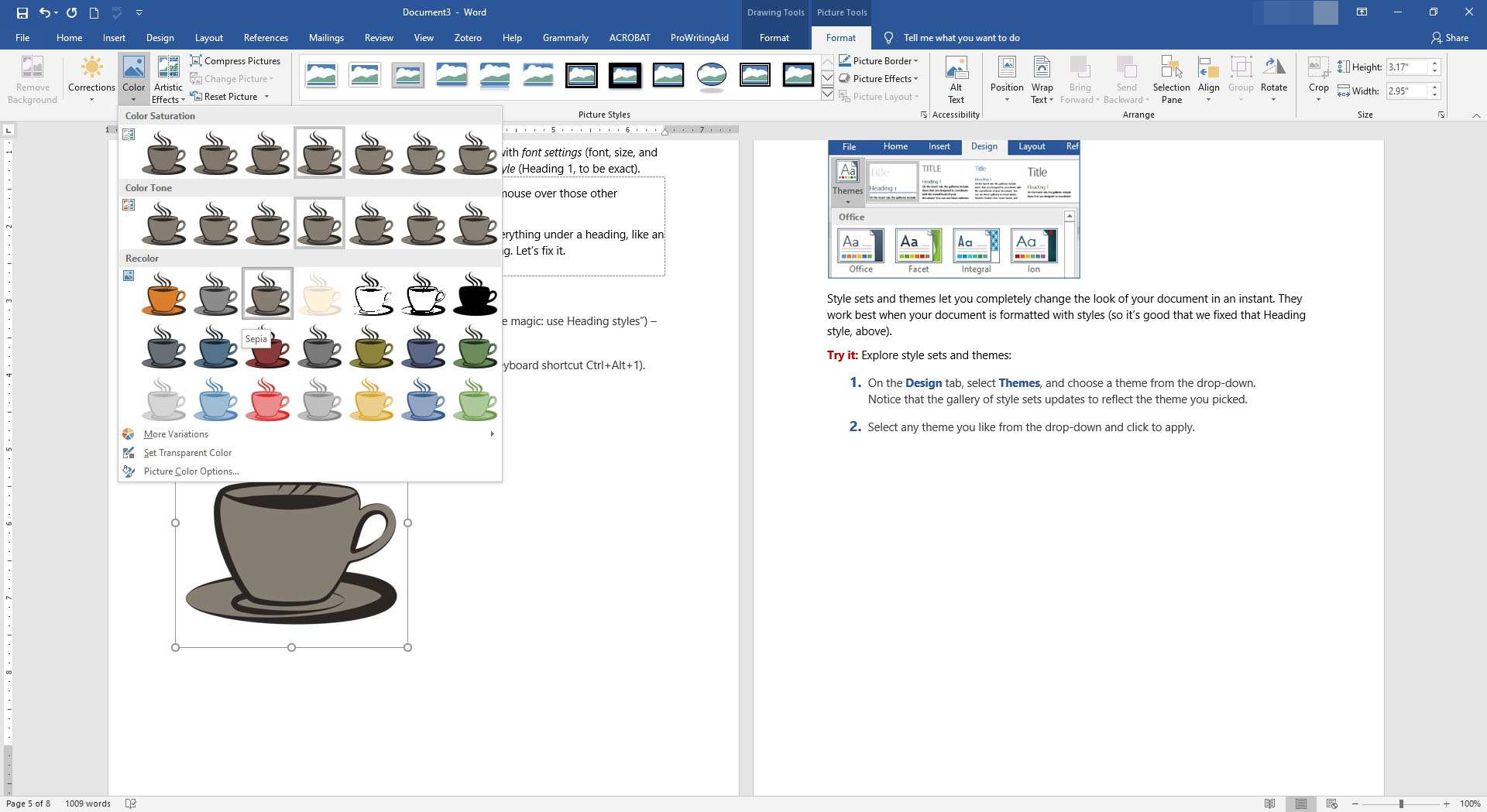
Task: Collapse the ribbon with the chevron
Action: coord(1476,115)
